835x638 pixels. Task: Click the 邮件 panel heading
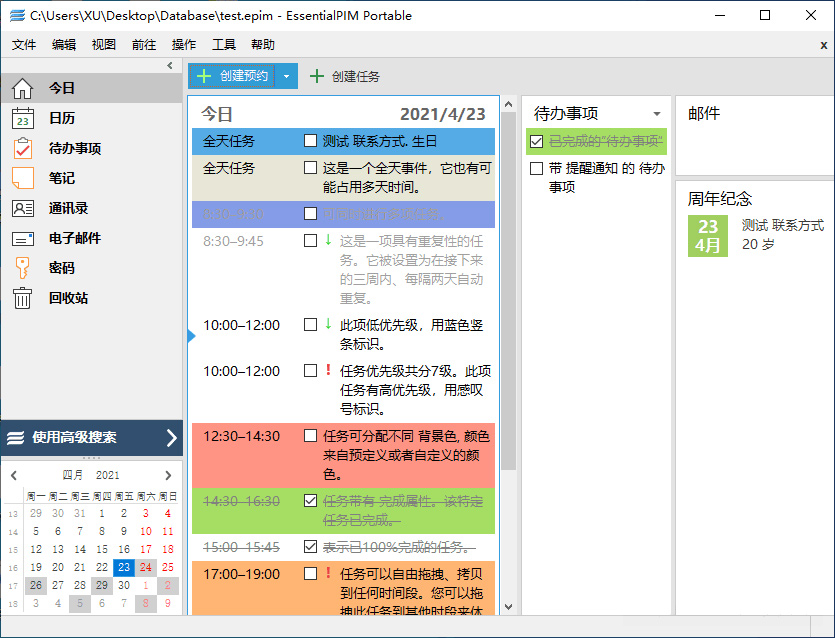(704, 113)
